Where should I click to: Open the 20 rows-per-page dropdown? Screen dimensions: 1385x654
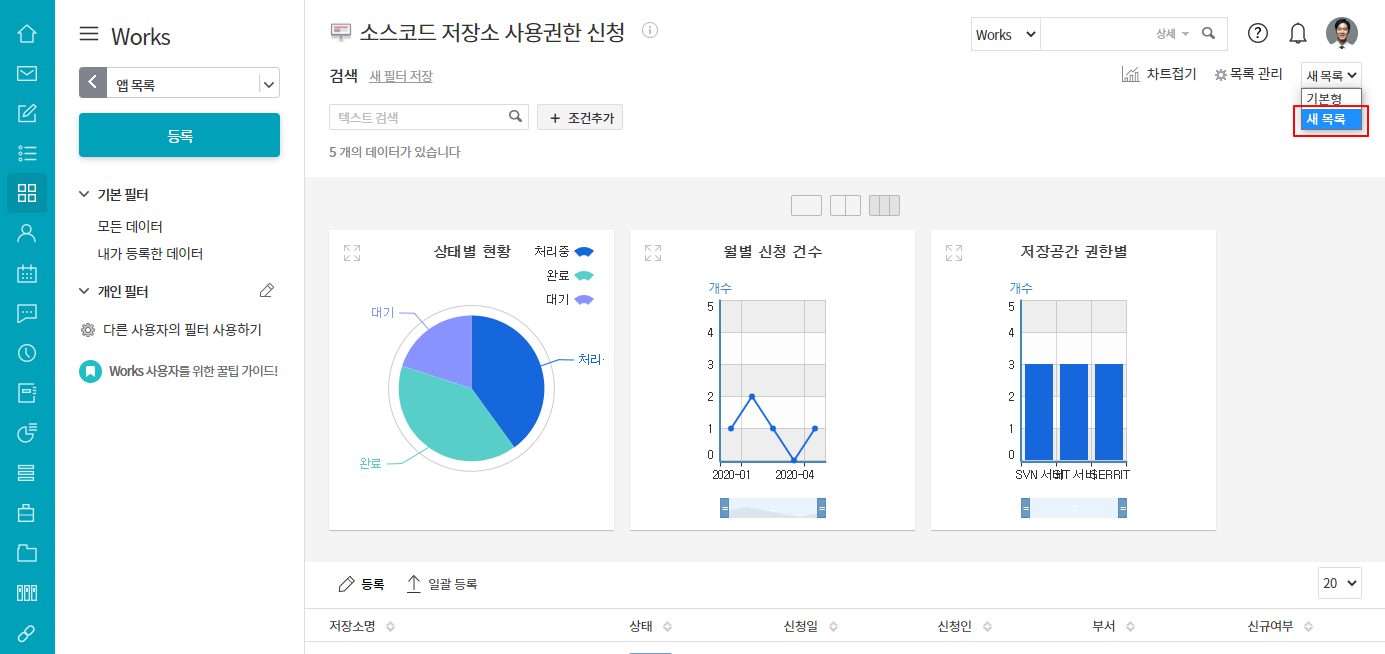tap(1340, 583)
